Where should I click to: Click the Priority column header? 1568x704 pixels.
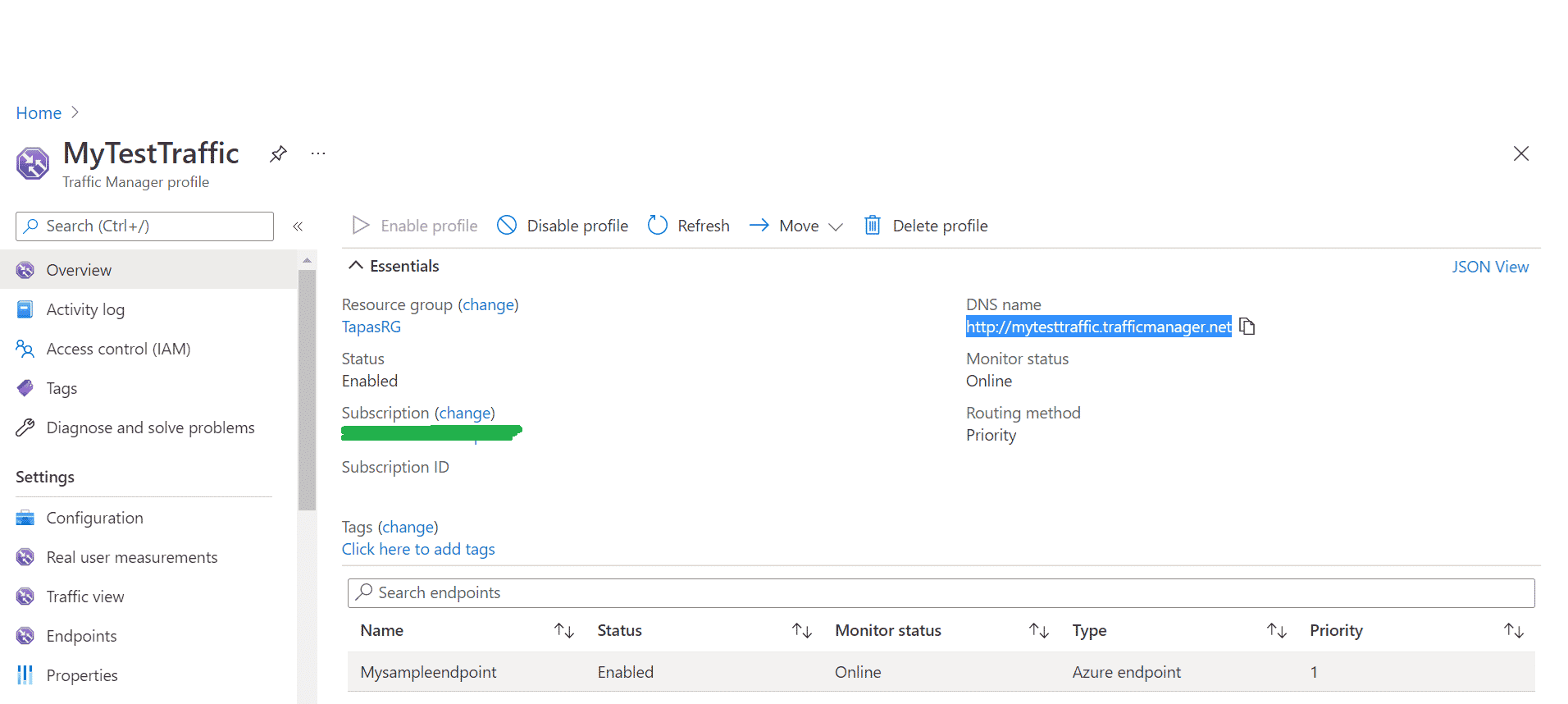1336,630
